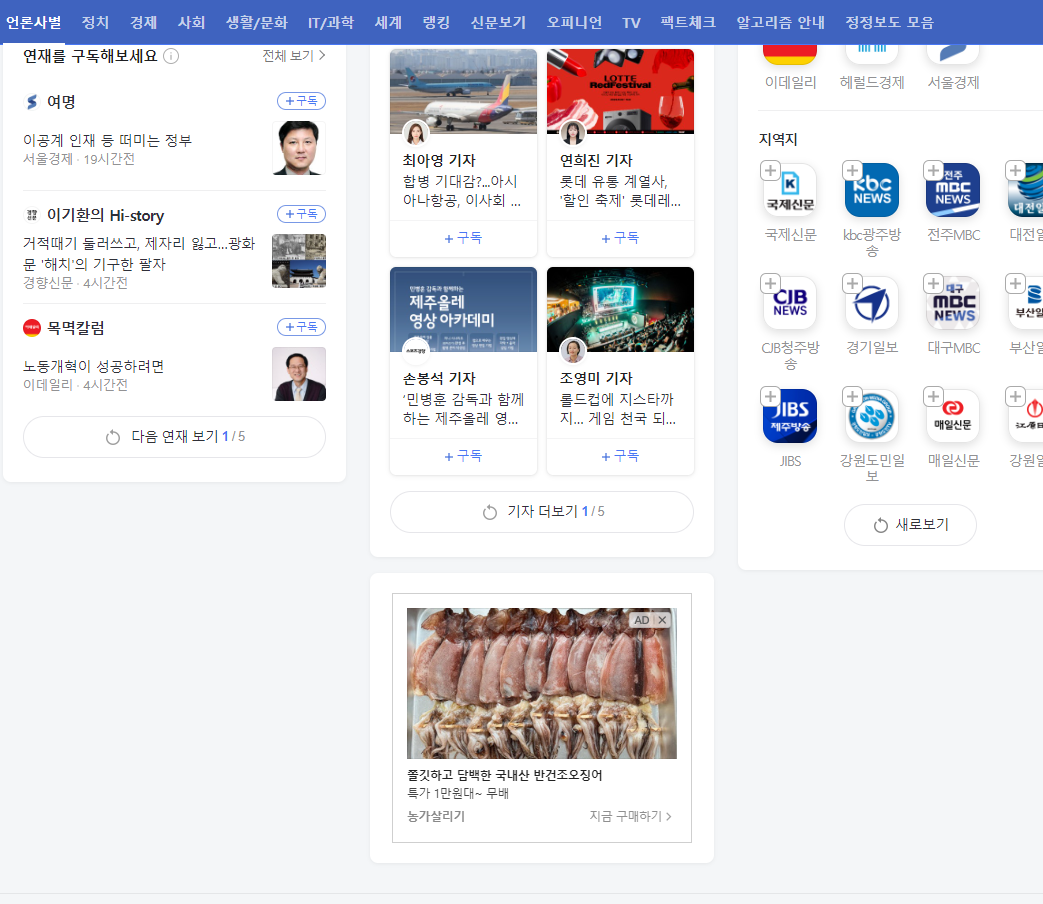This screenshot has width=1043, height=904.
Task: Subscribe to 이기환의 Hi-story series
Action: click(x=301, y=214)
